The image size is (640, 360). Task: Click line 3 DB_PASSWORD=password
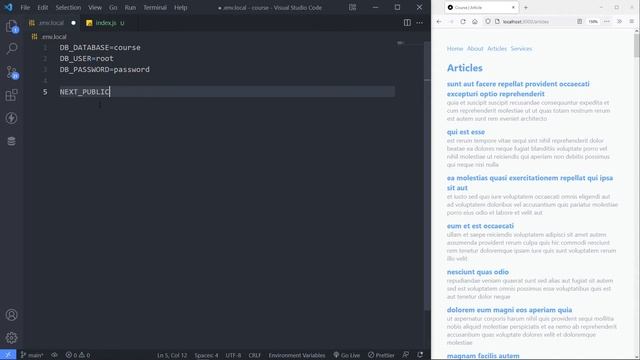pyautogui.click(x=104, y=69)
